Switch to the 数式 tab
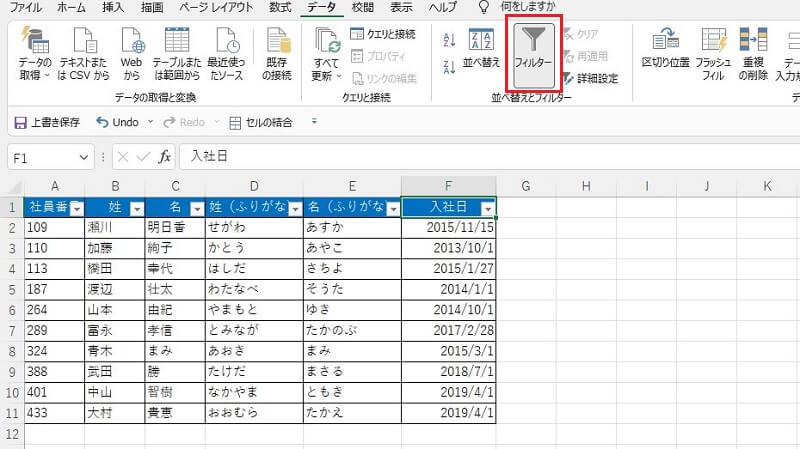Image resolution: width=800 pixels, height=449 pixels. (x=280, y=7)
